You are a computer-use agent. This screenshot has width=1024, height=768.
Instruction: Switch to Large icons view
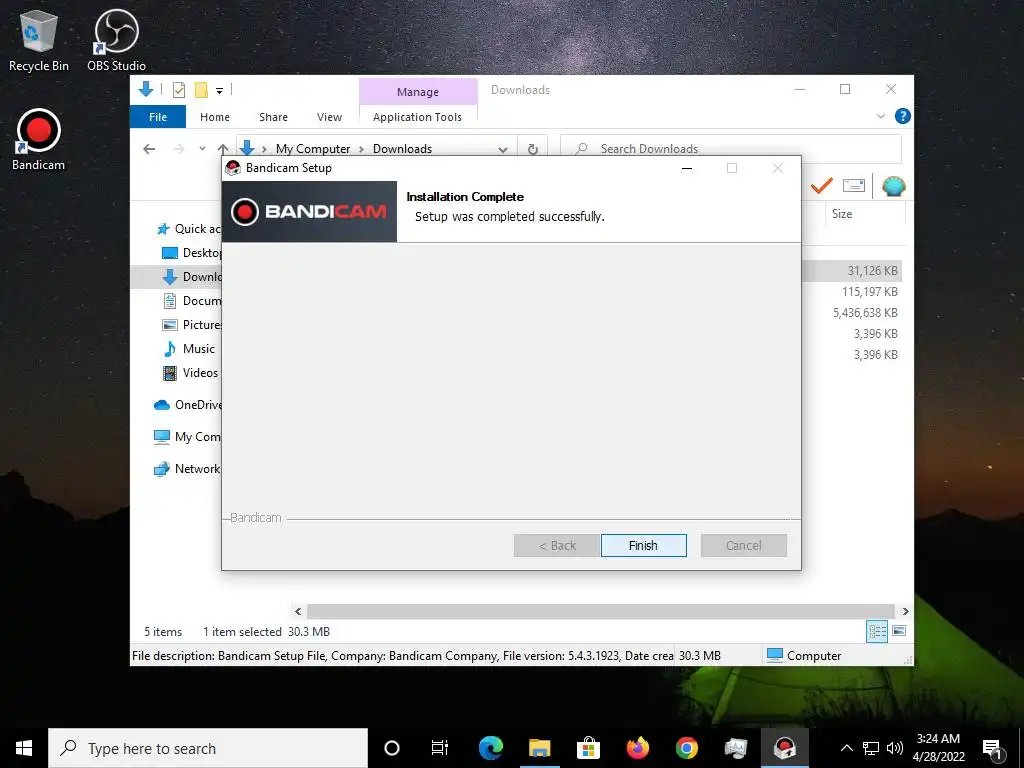[x=899, y=631]
